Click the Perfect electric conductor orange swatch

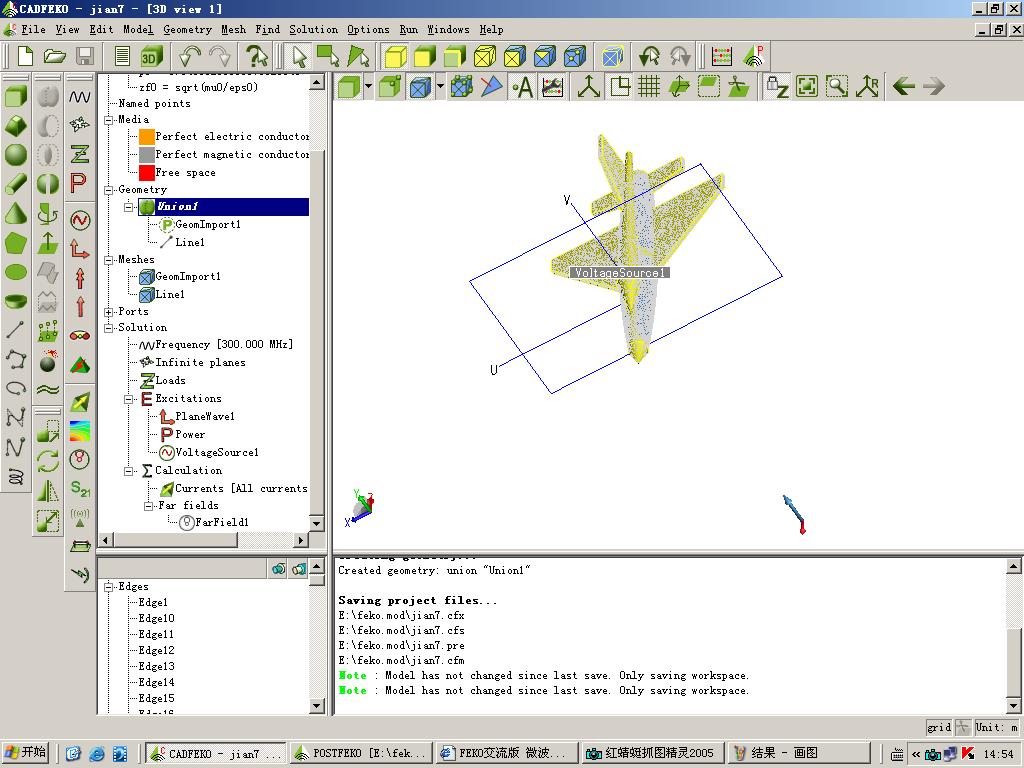point(147,136)
